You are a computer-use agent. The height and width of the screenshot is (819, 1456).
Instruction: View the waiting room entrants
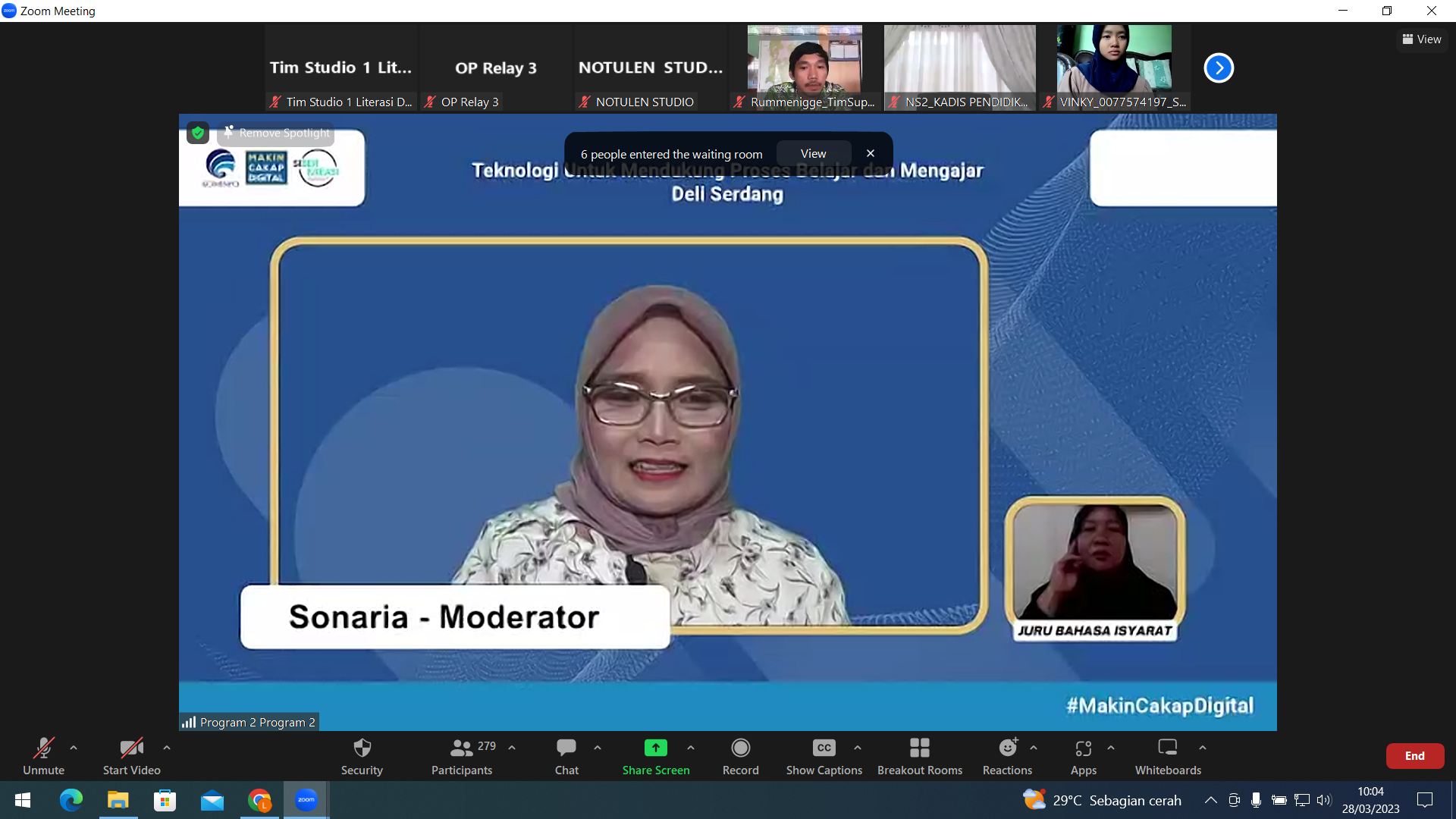tap(814, 153)
